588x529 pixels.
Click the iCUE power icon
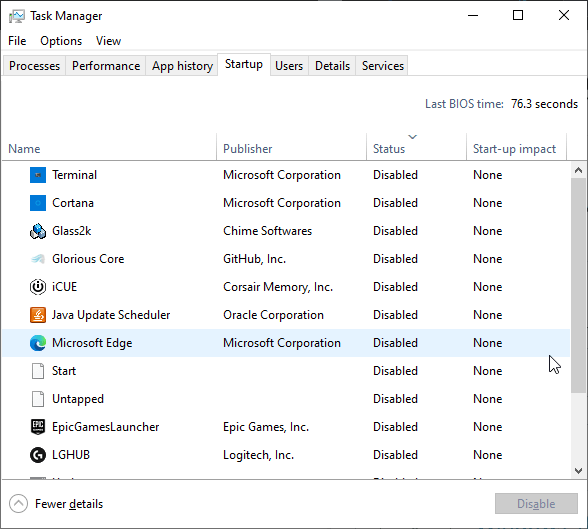(38, 287)
